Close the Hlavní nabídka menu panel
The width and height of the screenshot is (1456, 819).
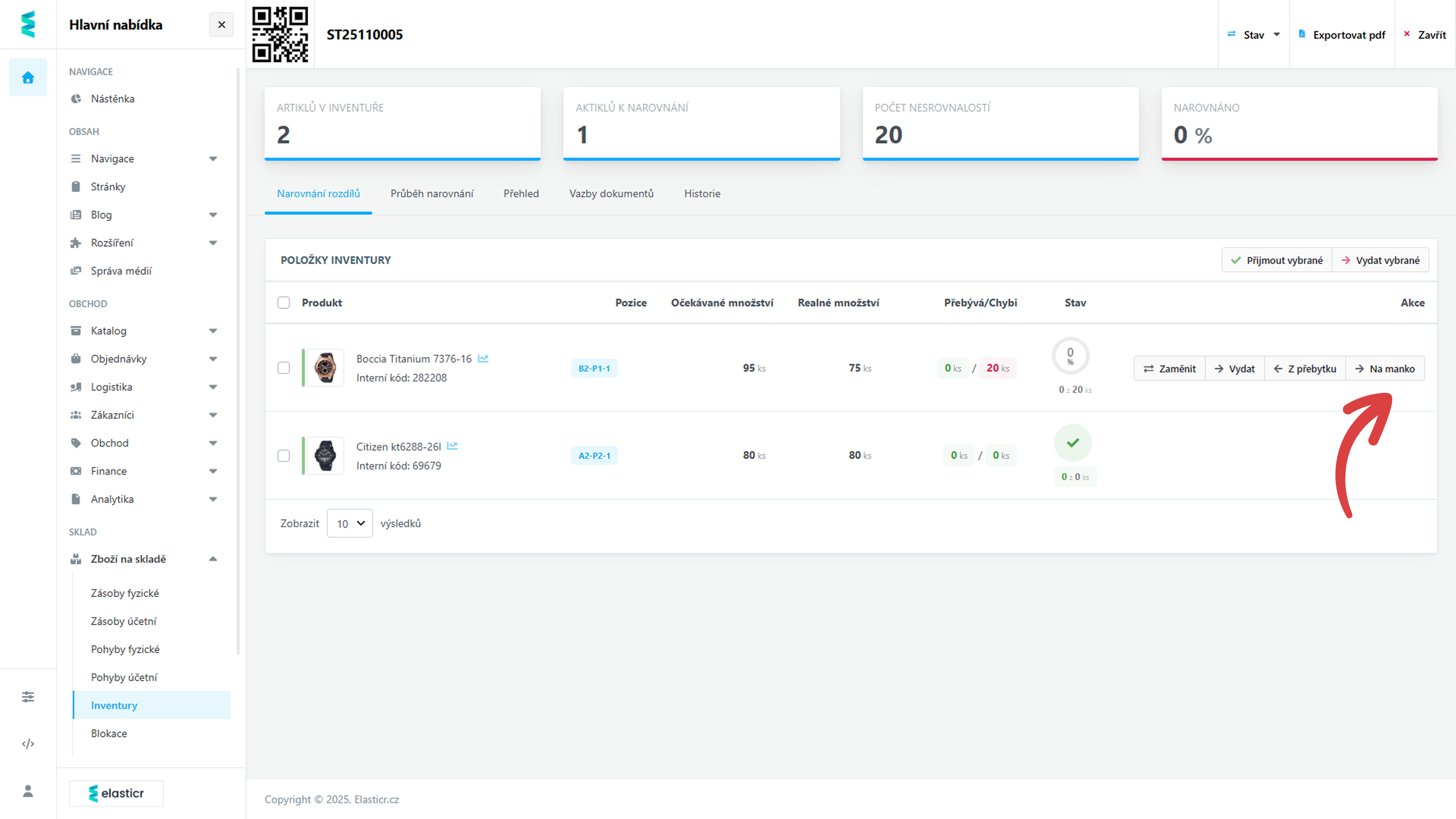(x=221, y=24)
